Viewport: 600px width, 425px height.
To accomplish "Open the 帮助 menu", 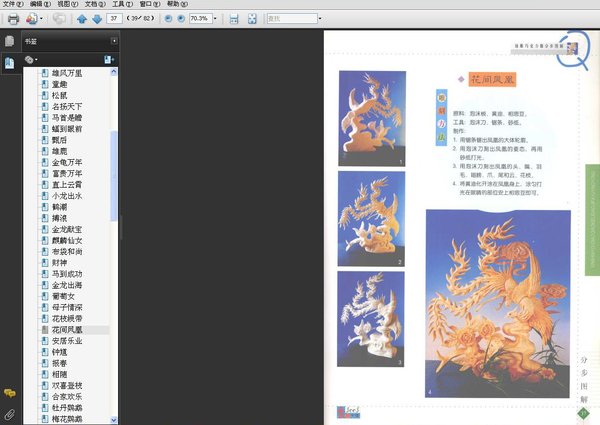I will pyautogui.click(x=177, y=4).
